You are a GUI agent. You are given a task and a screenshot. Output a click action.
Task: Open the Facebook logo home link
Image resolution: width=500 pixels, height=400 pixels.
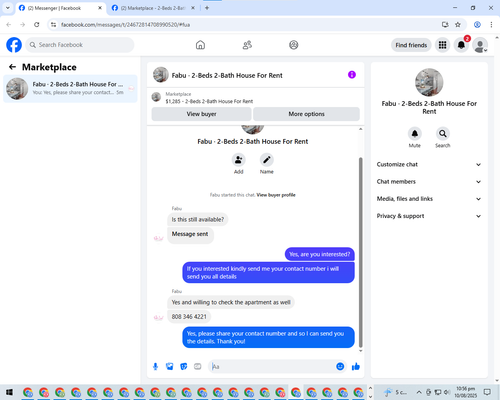point(14,45)
